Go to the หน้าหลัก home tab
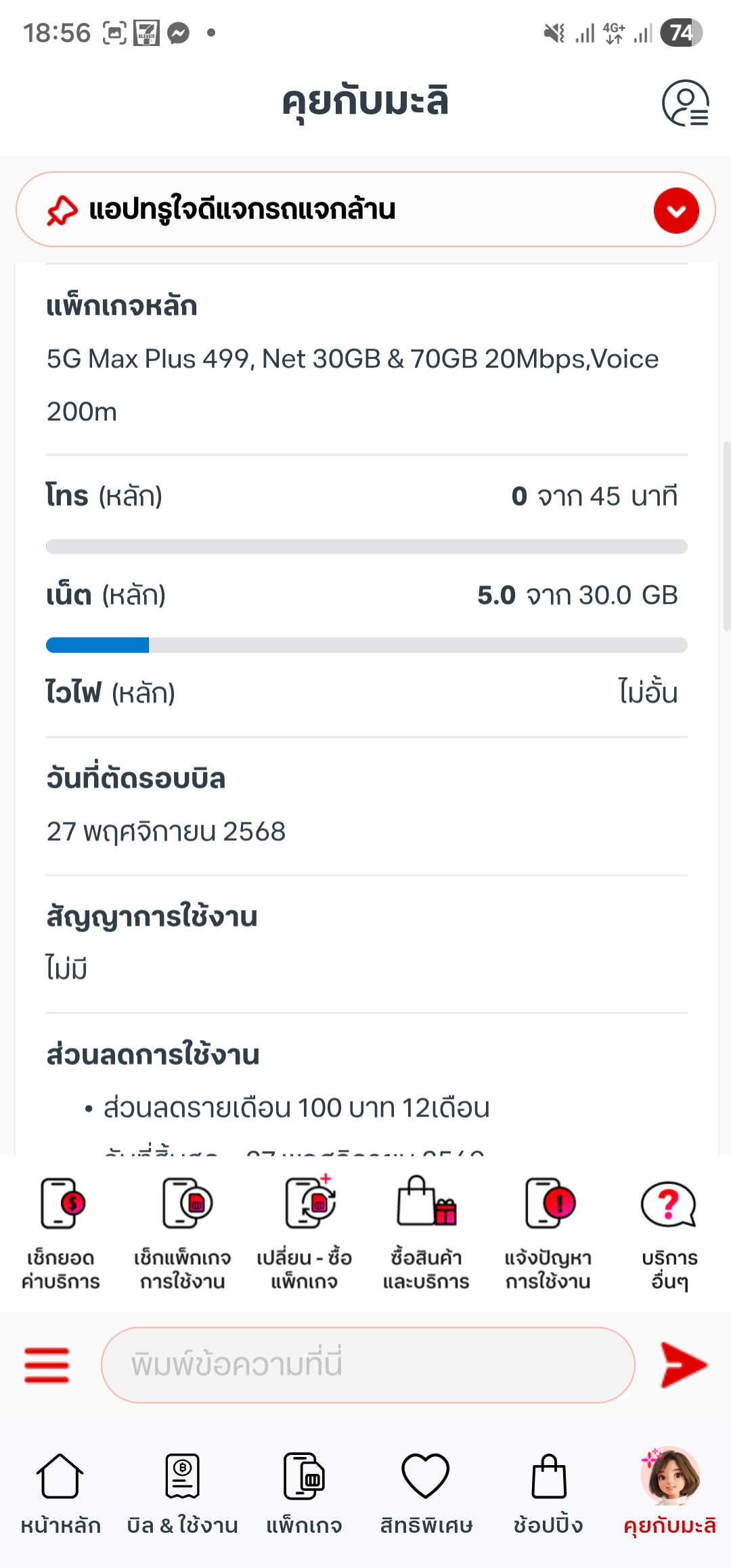Viewport: 731px width, 1568px height. [60, 1489]
